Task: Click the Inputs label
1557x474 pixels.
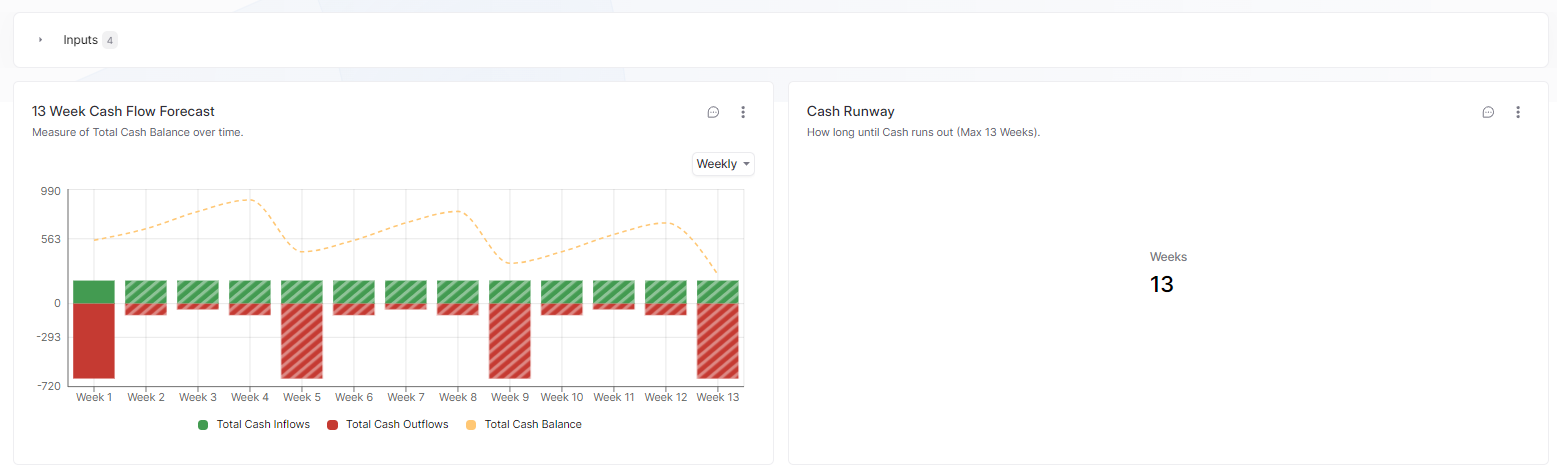Action: [x=80, y=40]
